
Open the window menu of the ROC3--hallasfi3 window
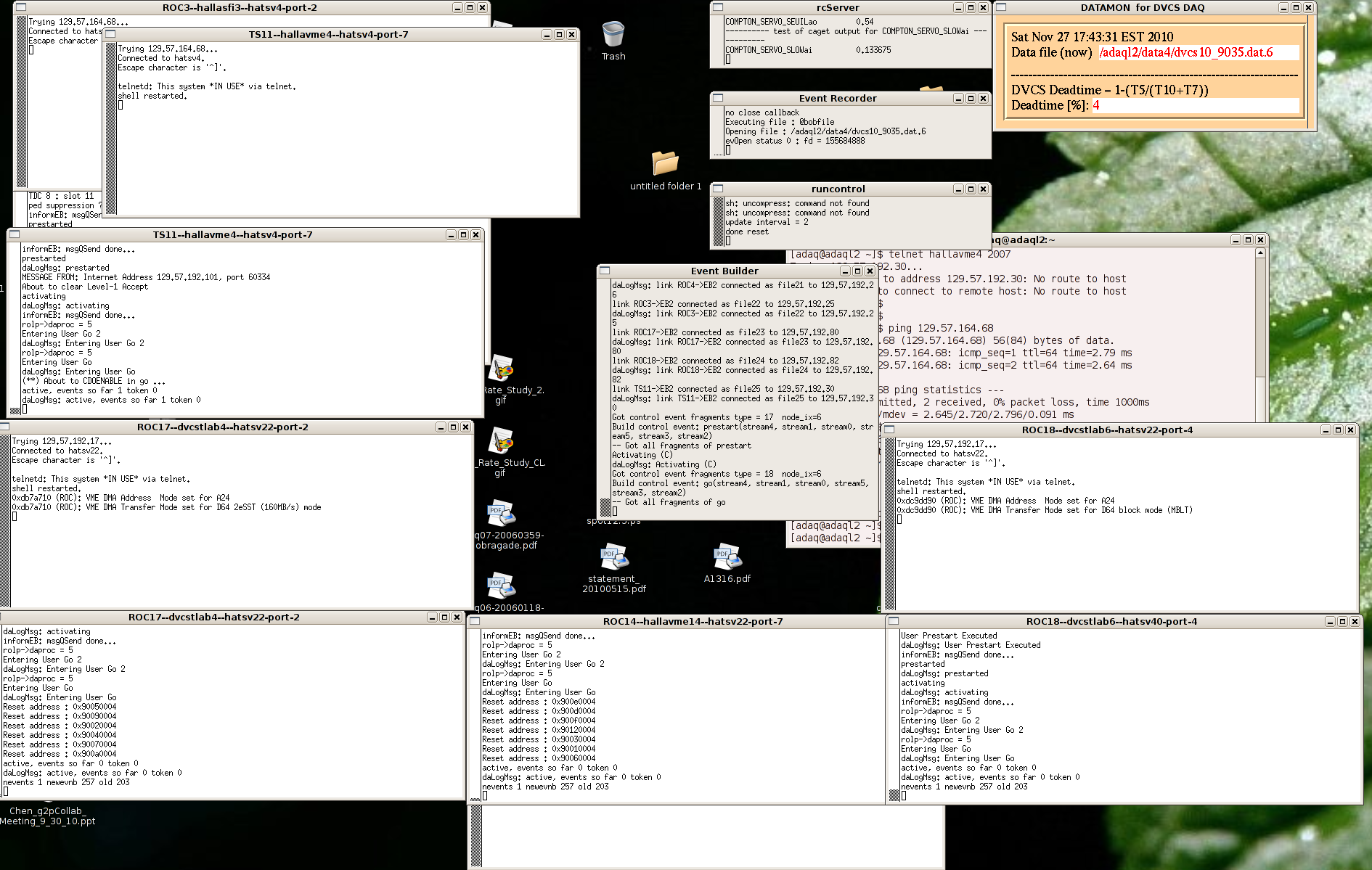[21, 7]
